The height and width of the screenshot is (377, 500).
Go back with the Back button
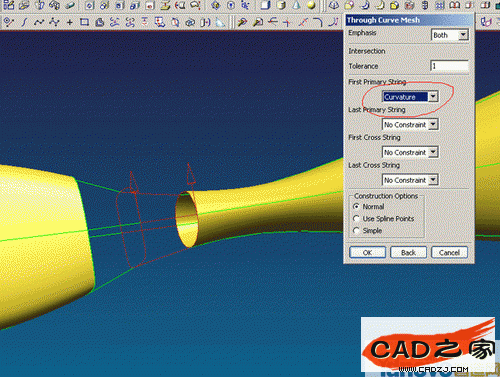pos(408,252)
